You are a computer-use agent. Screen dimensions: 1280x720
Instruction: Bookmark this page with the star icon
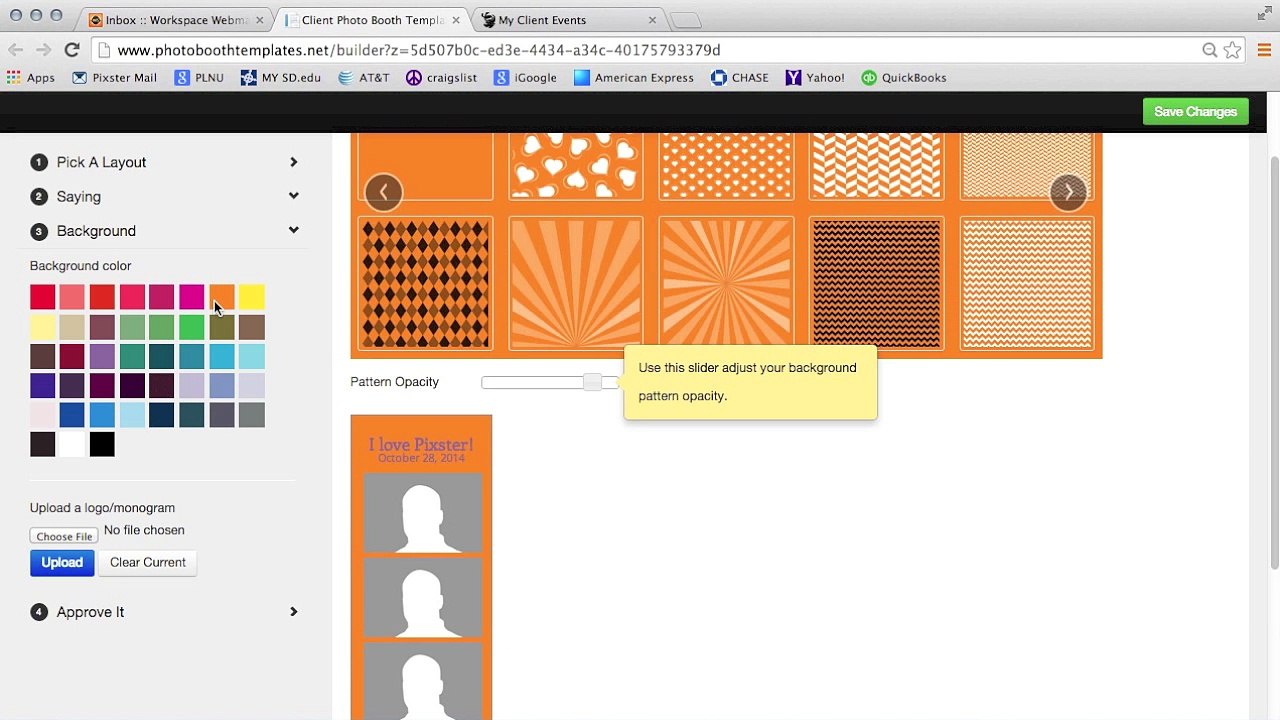tap(1233, 50)
